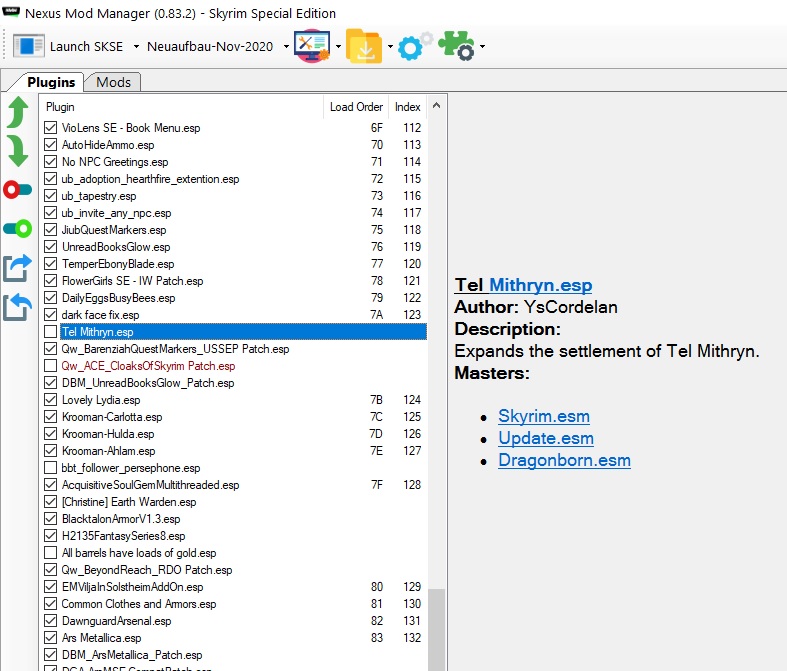The image size is (787, 671).
Task: Open settings via the blue gears icon
Action: (x=414, y=46)
